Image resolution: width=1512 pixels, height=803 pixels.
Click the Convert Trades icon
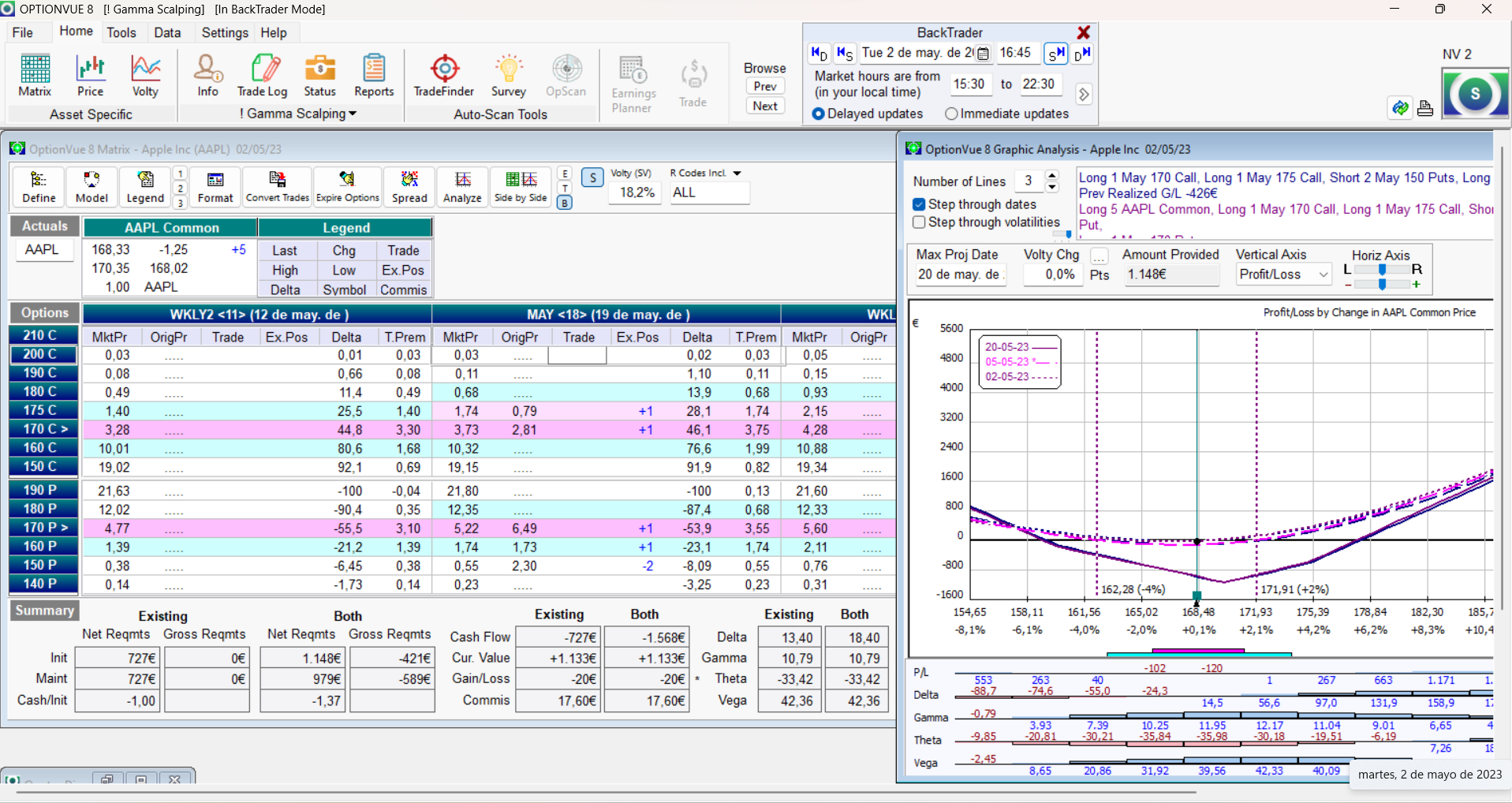pyautogui.click(x=278, y=187)
